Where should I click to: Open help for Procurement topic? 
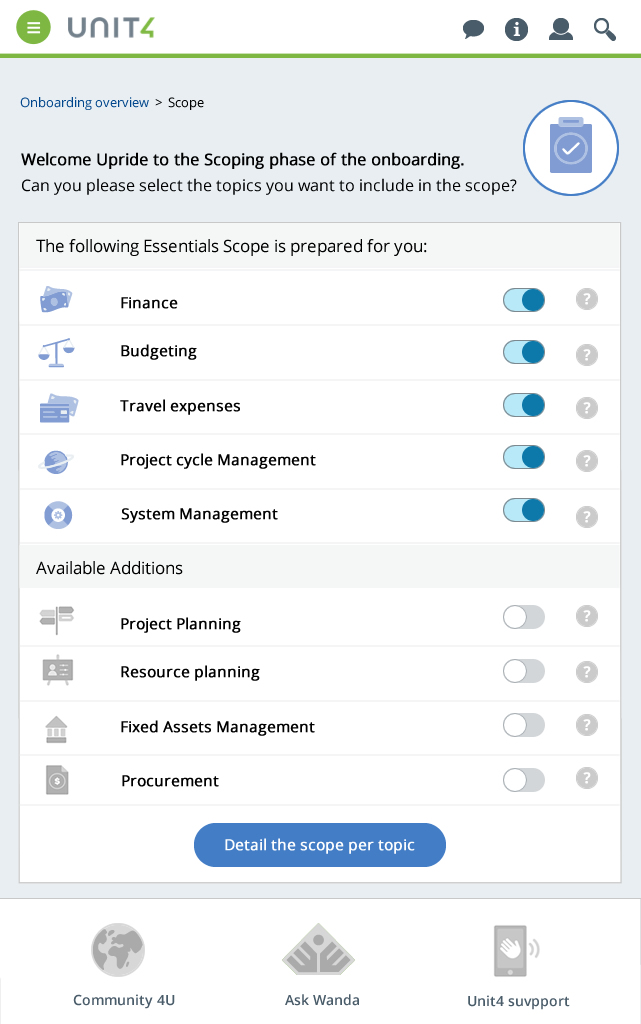pyautogui.click(x=587, y=778)
